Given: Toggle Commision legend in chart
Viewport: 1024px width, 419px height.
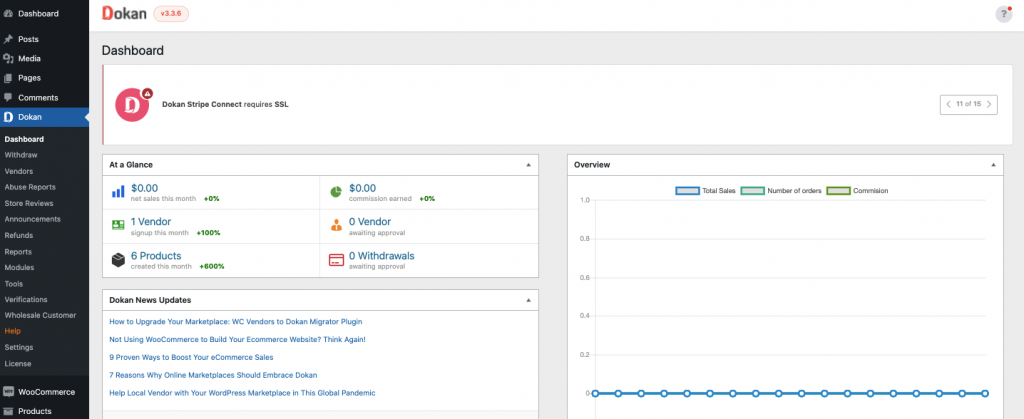Looking at the screenshot, I should point(857,191).
